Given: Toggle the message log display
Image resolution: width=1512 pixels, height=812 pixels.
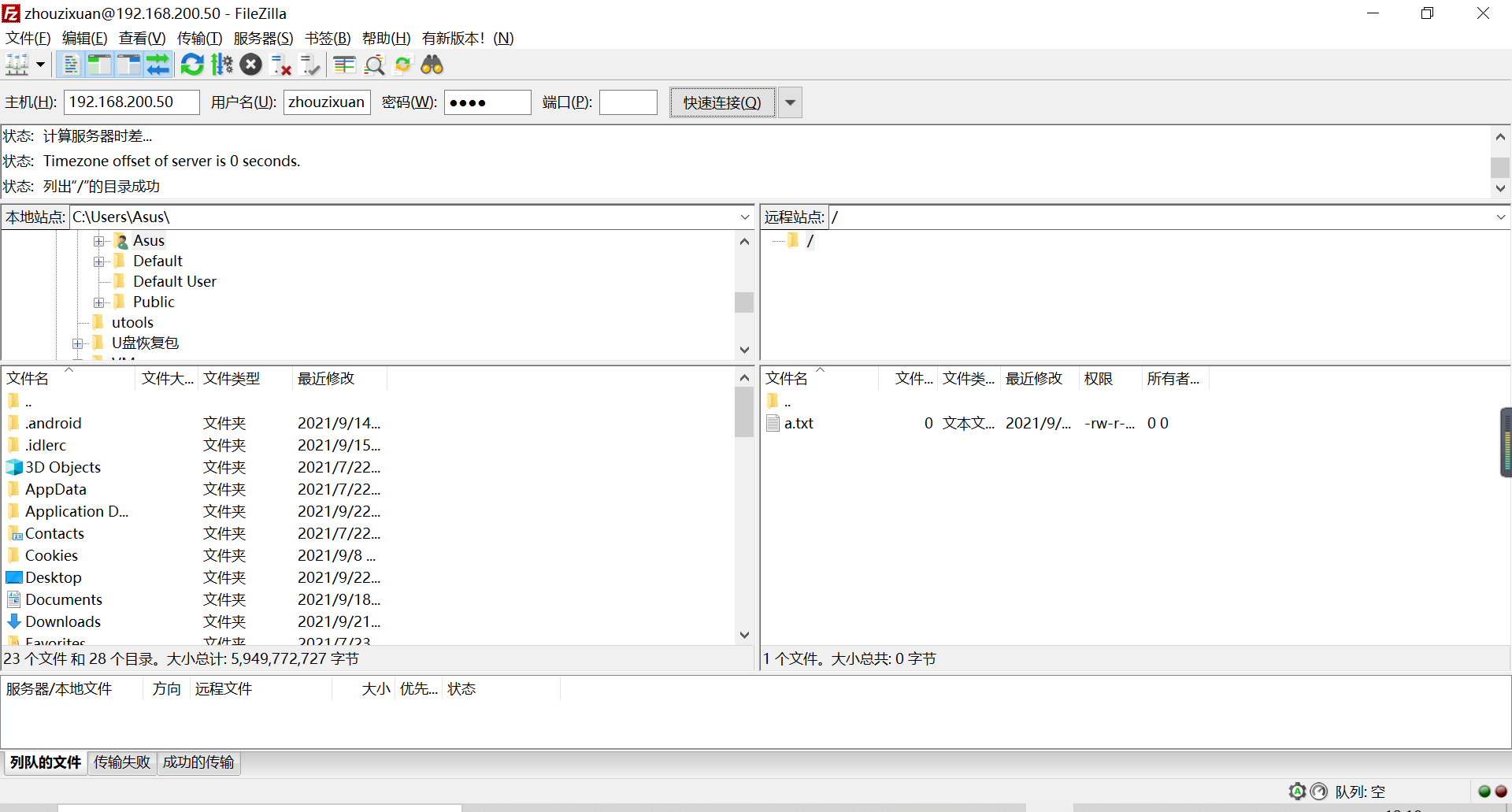Looking at the screenshot, I should click(70, 65).
